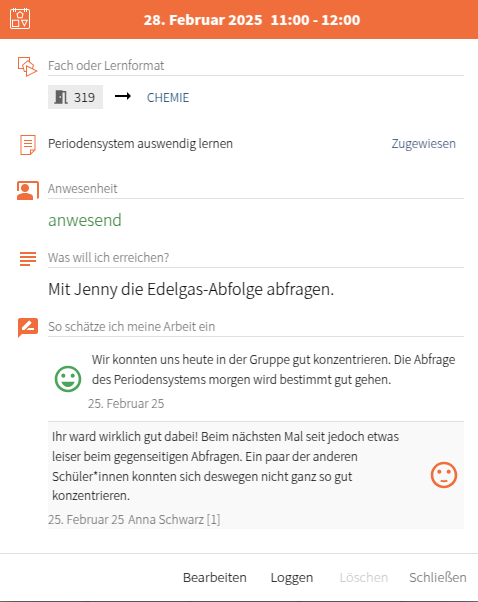Screen dimensions: 478x602
Task: Click the orange neutral smiley face
Action: coord(444,475)
